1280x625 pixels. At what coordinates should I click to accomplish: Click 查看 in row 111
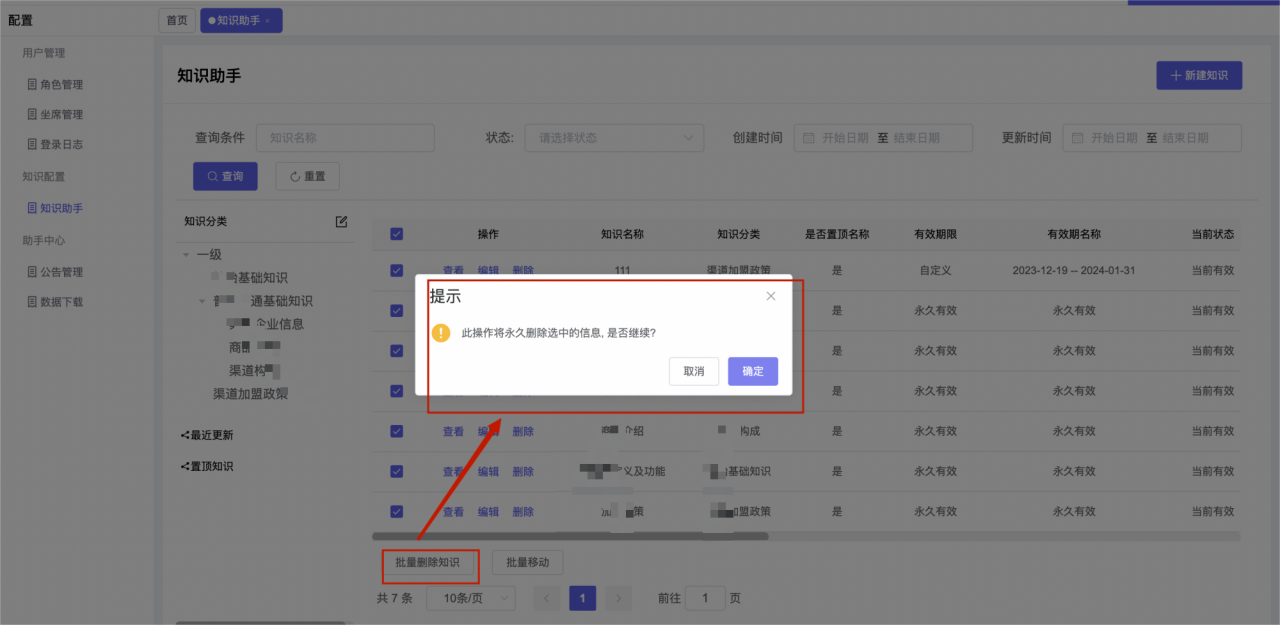point(454,270)
